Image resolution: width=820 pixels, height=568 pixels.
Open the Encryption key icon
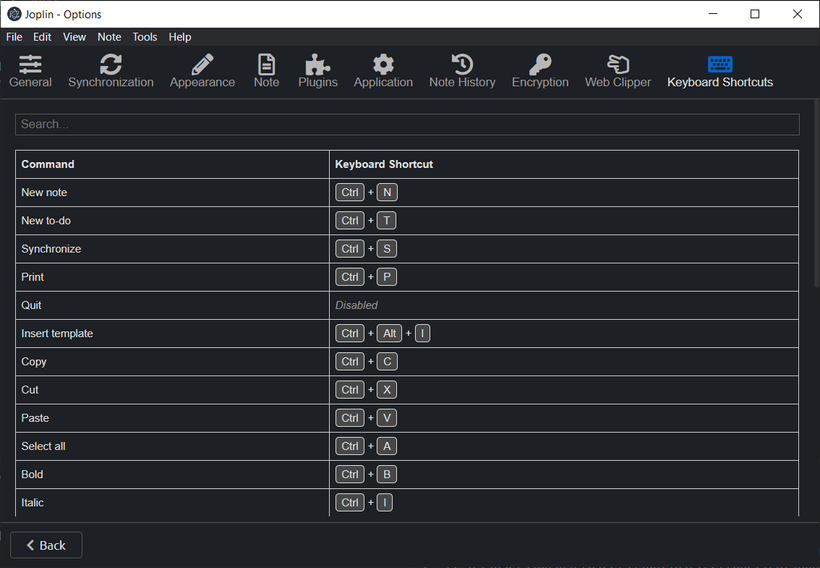(x=540, y=65)
